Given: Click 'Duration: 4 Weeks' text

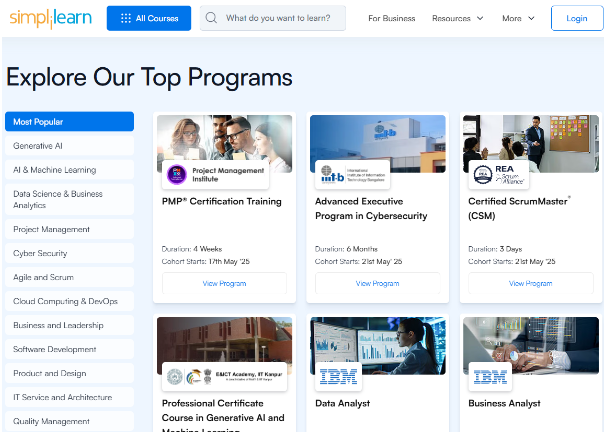Looking at the screenshot, I should 192,249.
